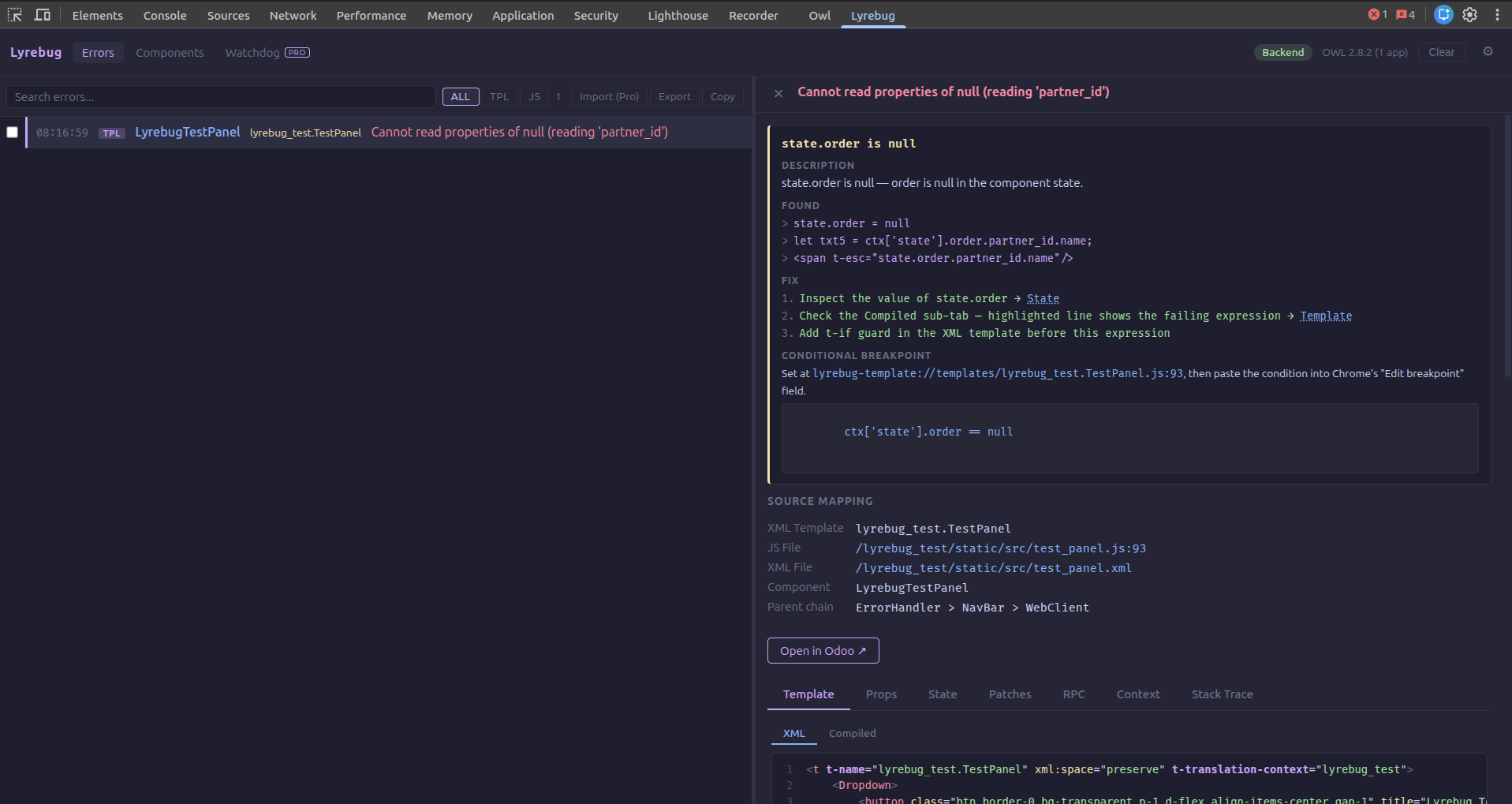The height and width of the screenshot is (804, 1512).
Task: Open the Memory DevTools tab
Action: pyautogui.click(x=450, y=16)
